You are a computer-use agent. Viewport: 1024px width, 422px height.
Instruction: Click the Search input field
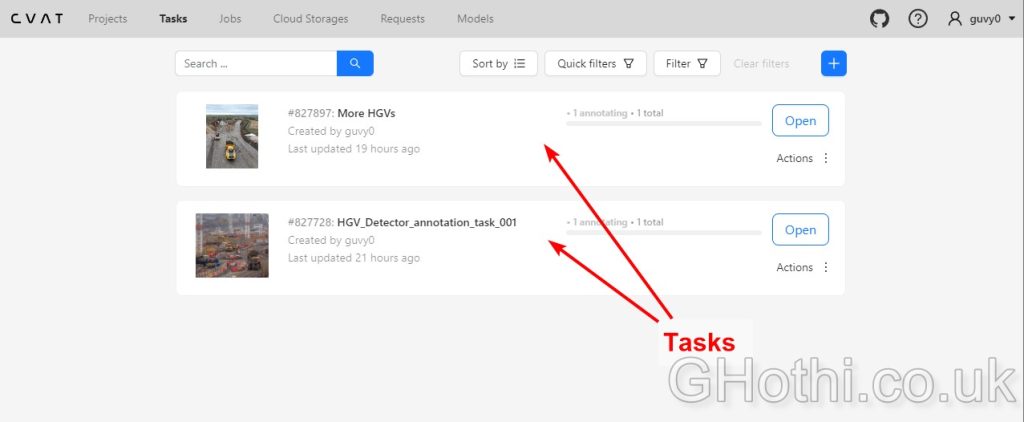(256, 64)
